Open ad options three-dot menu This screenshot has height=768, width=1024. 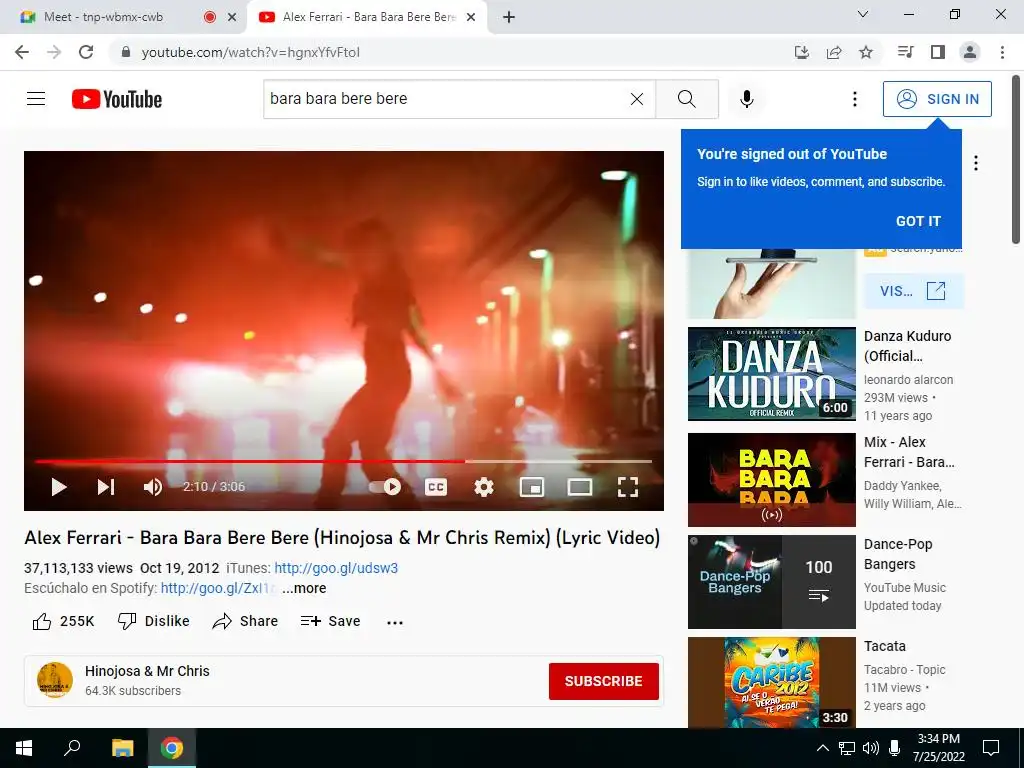point(976,163)
